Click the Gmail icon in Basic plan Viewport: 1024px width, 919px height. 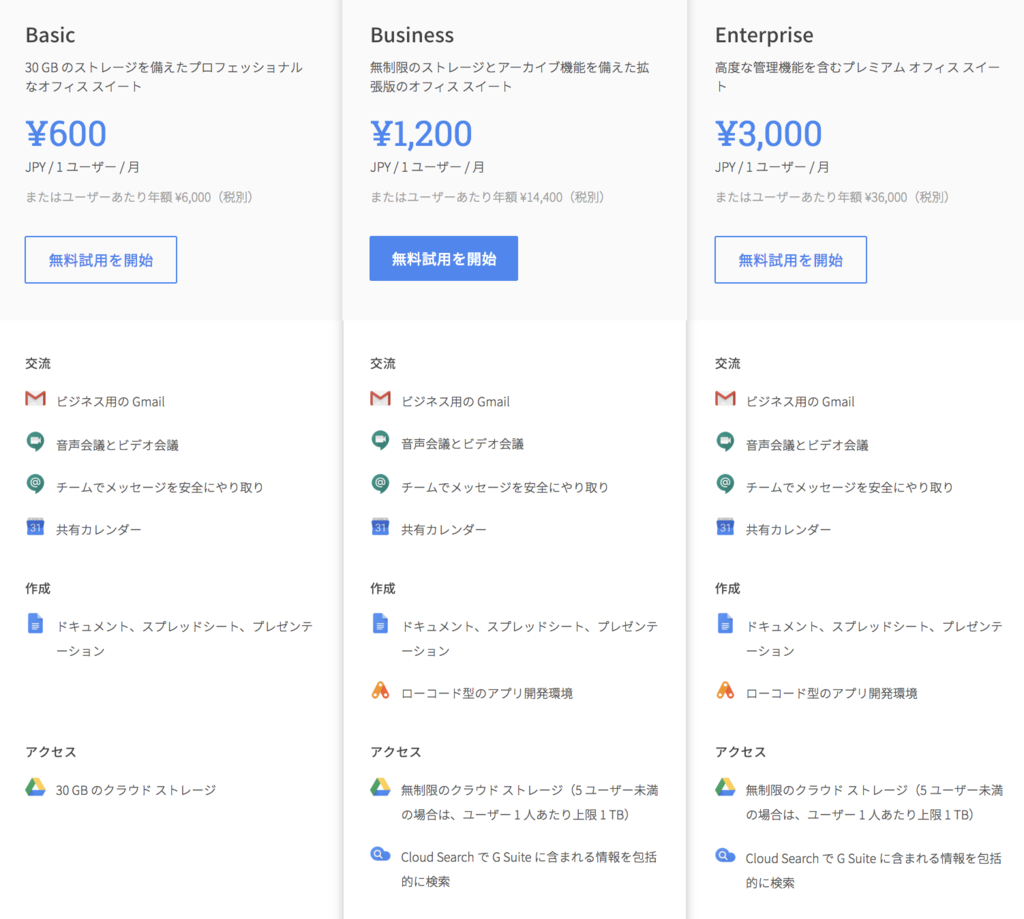[x=35, y=398]
